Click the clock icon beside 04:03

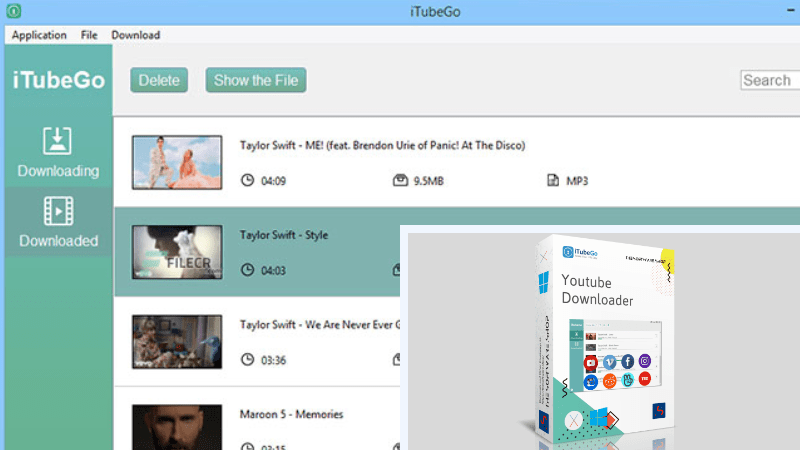coord(247,270)
